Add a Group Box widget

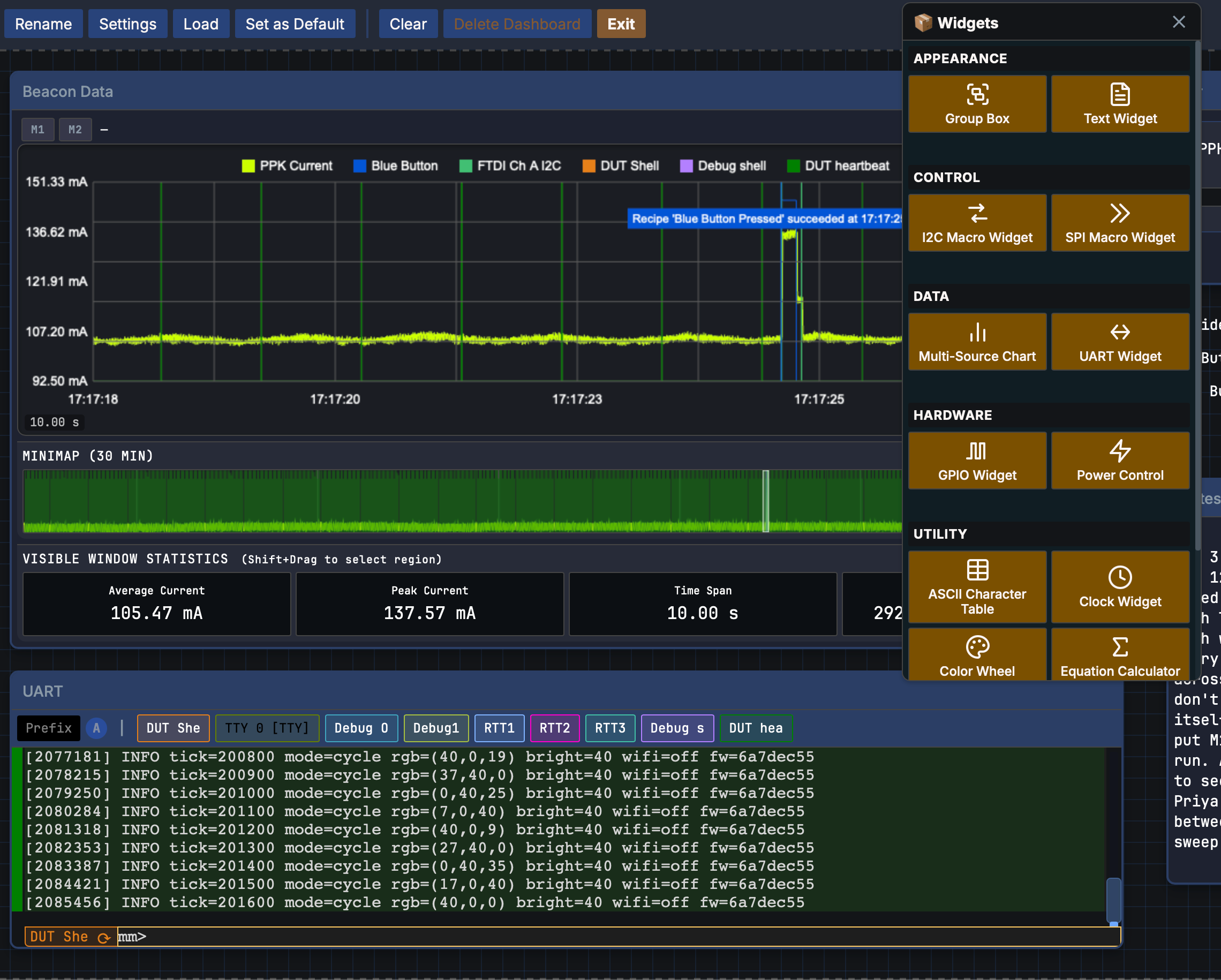(977, 104)
